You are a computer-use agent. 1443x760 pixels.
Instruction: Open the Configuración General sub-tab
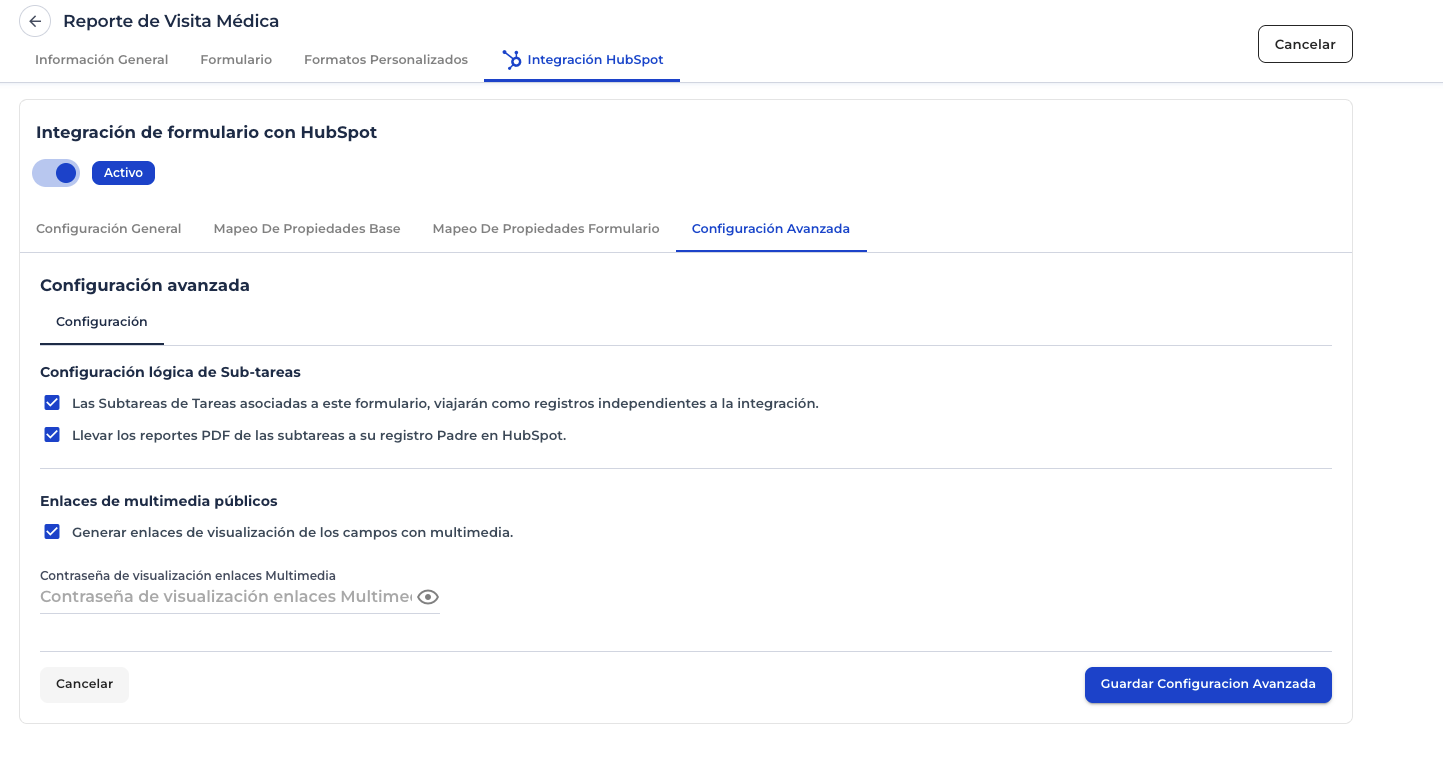(109, 229)
